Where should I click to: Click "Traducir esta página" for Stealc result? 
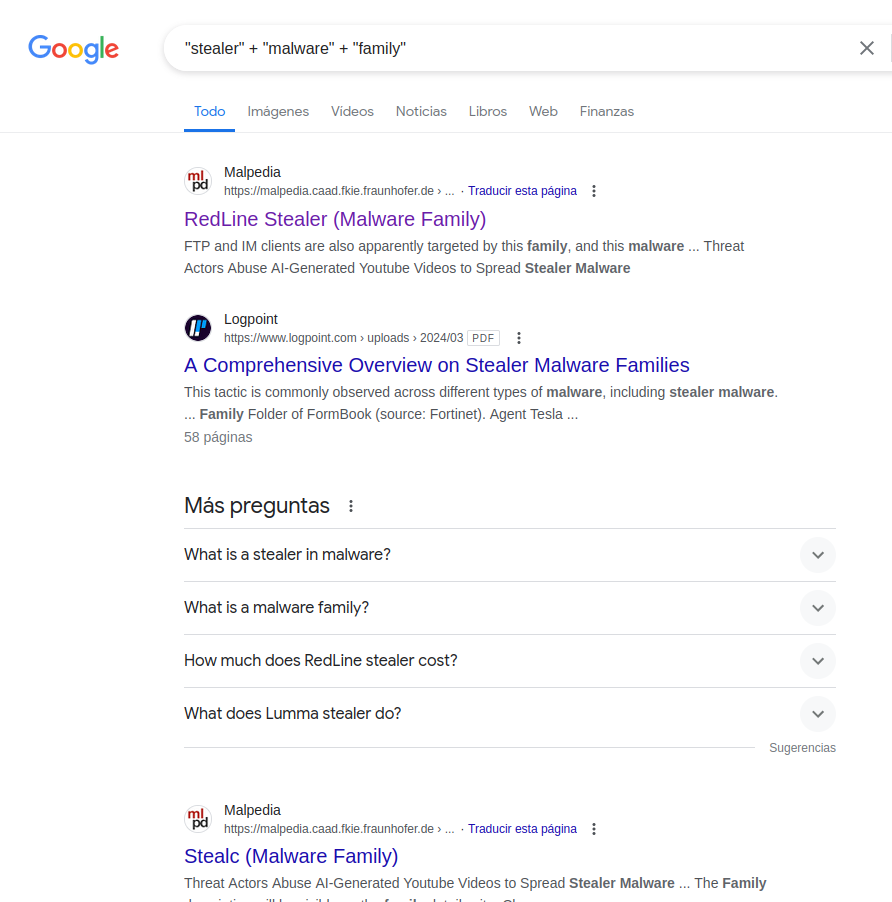(522, 829)
